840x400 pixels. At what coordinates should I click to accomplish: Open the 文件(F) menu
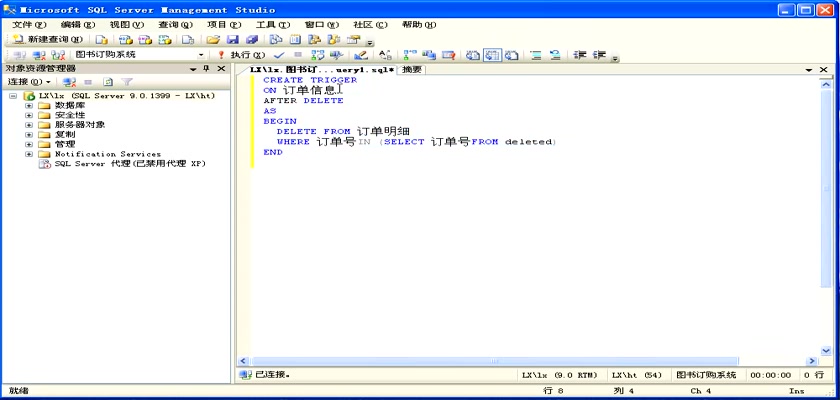pyautogui.click(x=29, y=25)
